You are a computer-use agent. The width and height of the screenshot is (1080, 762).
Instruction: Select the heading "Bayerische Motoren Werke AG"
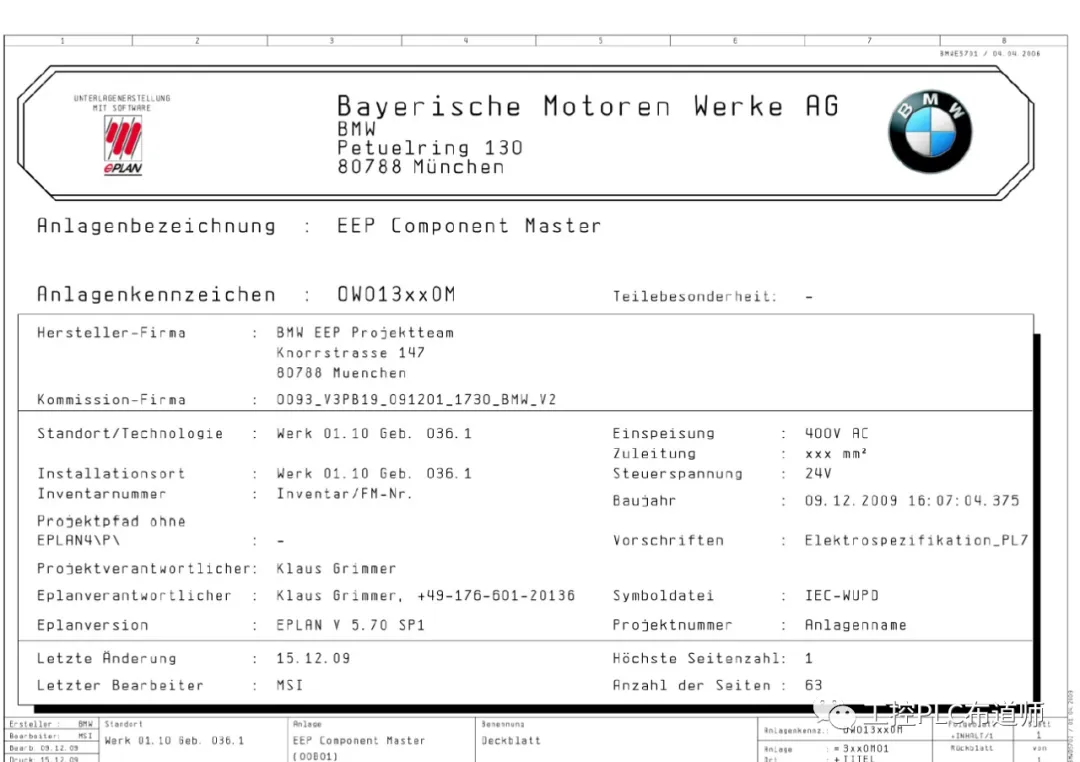coord(588,106)
